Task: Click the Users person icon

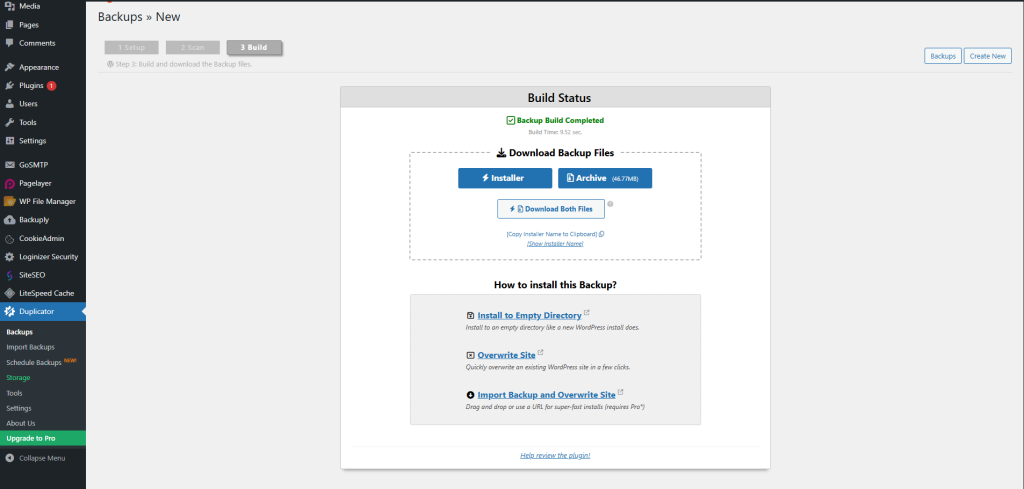Action: [x=10, y=104]
